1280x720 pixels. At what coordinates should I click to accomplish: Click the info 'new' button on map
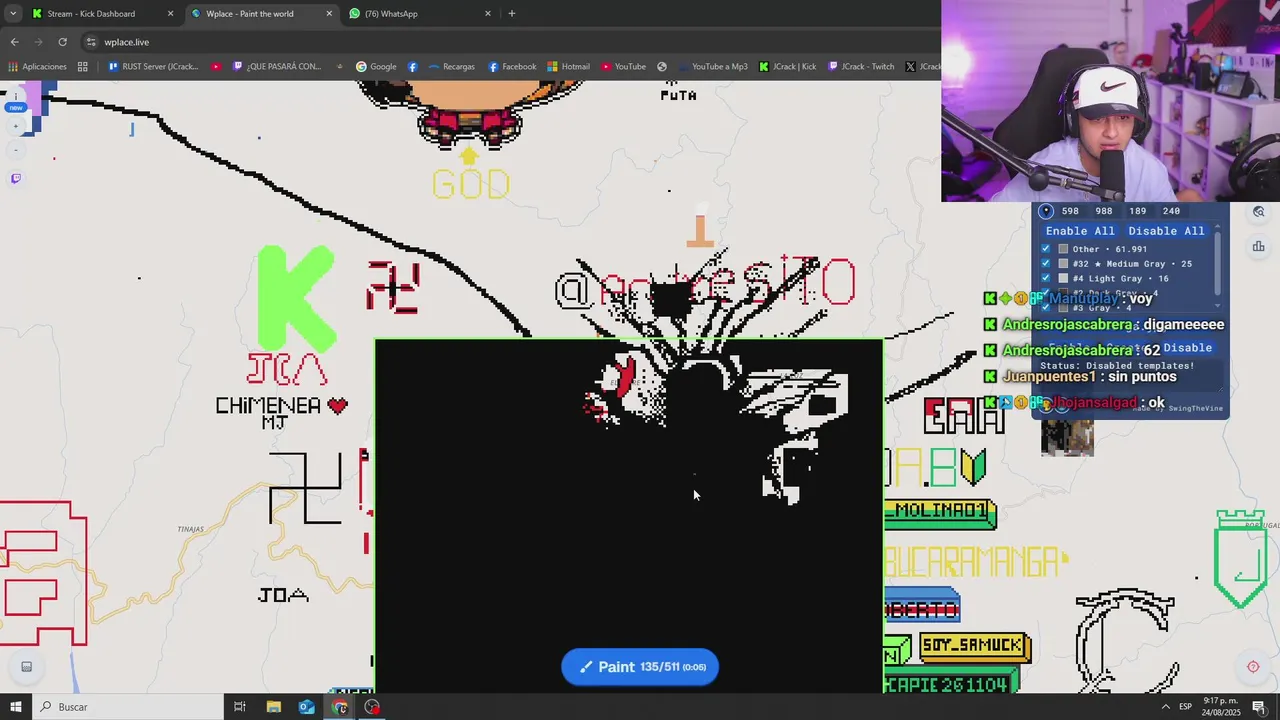click(15, 102)
